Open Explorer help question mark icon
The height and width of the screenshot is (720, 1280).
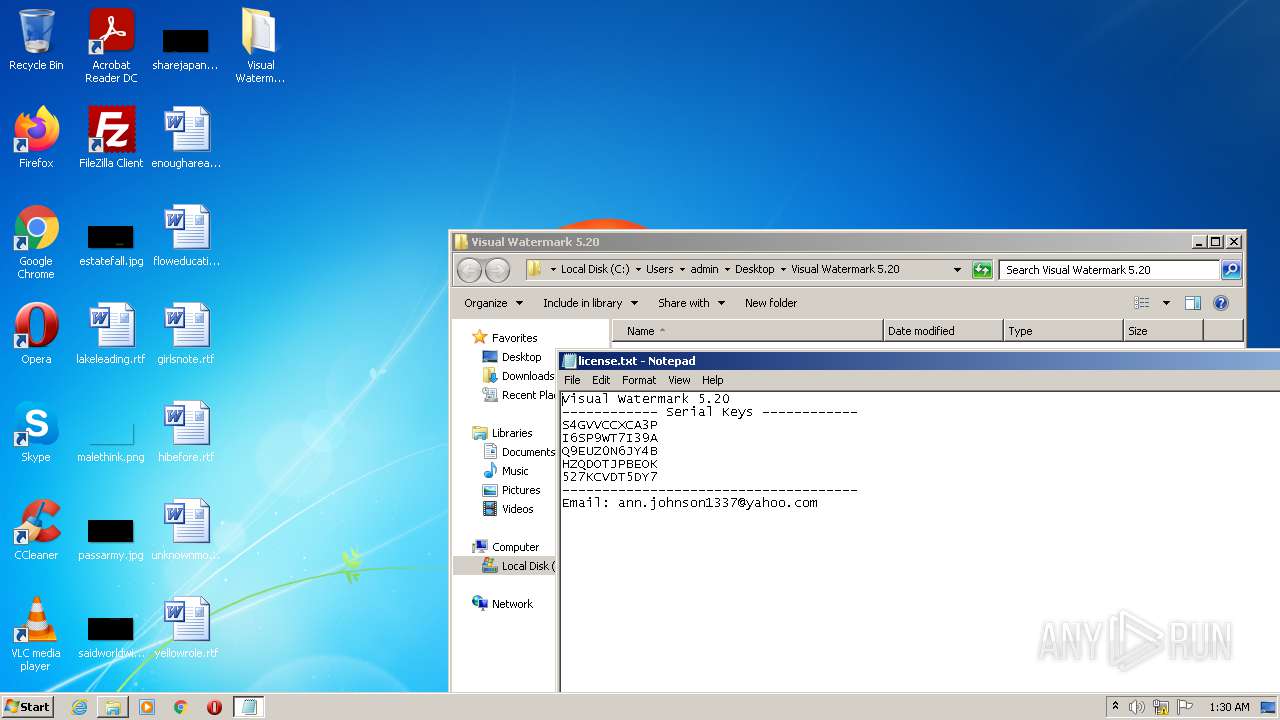tap(1220, 303)
